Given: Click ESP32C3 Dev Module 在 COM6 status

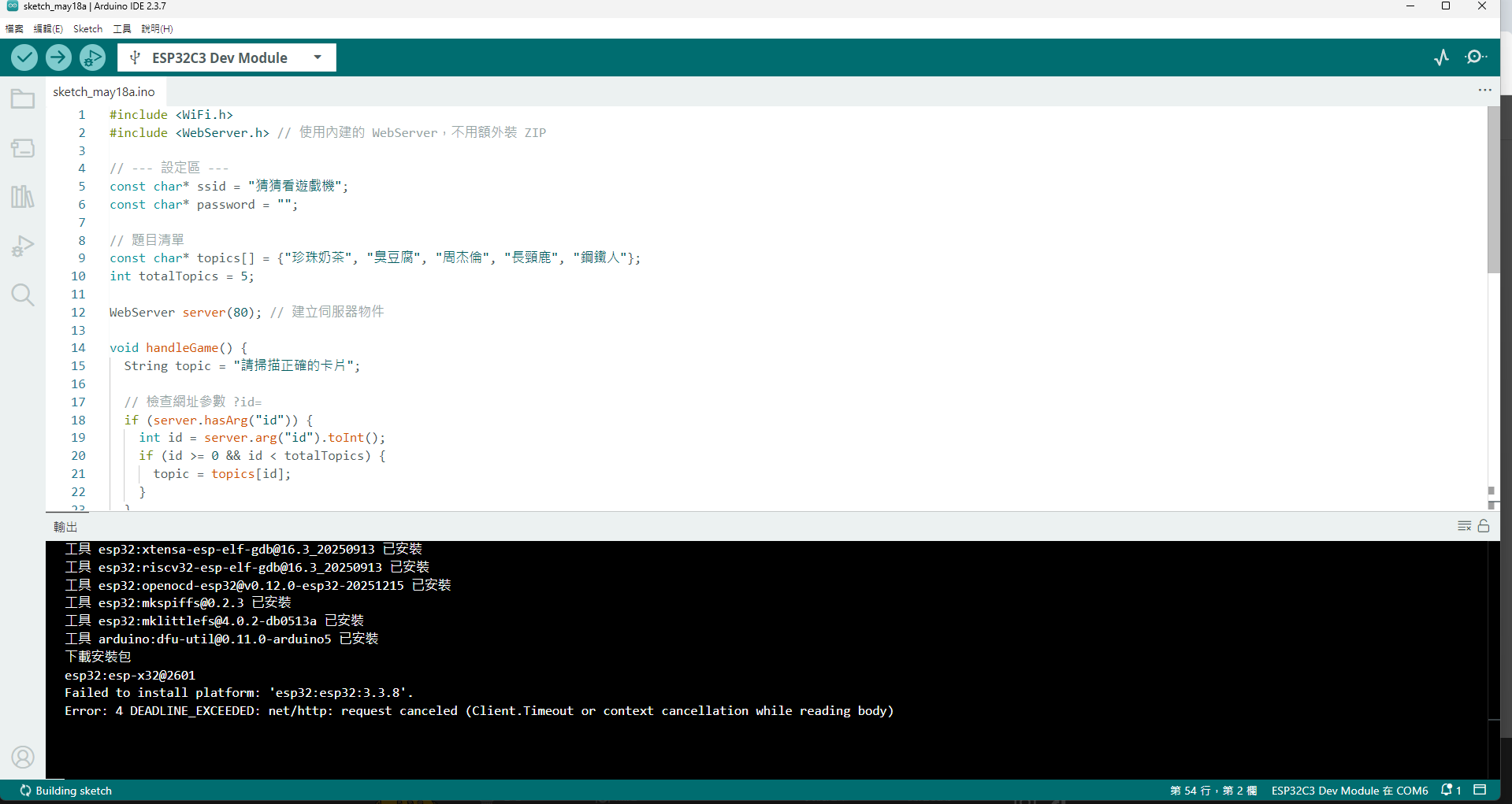Looking at the screenshot, I should (x=1350, y=791).
